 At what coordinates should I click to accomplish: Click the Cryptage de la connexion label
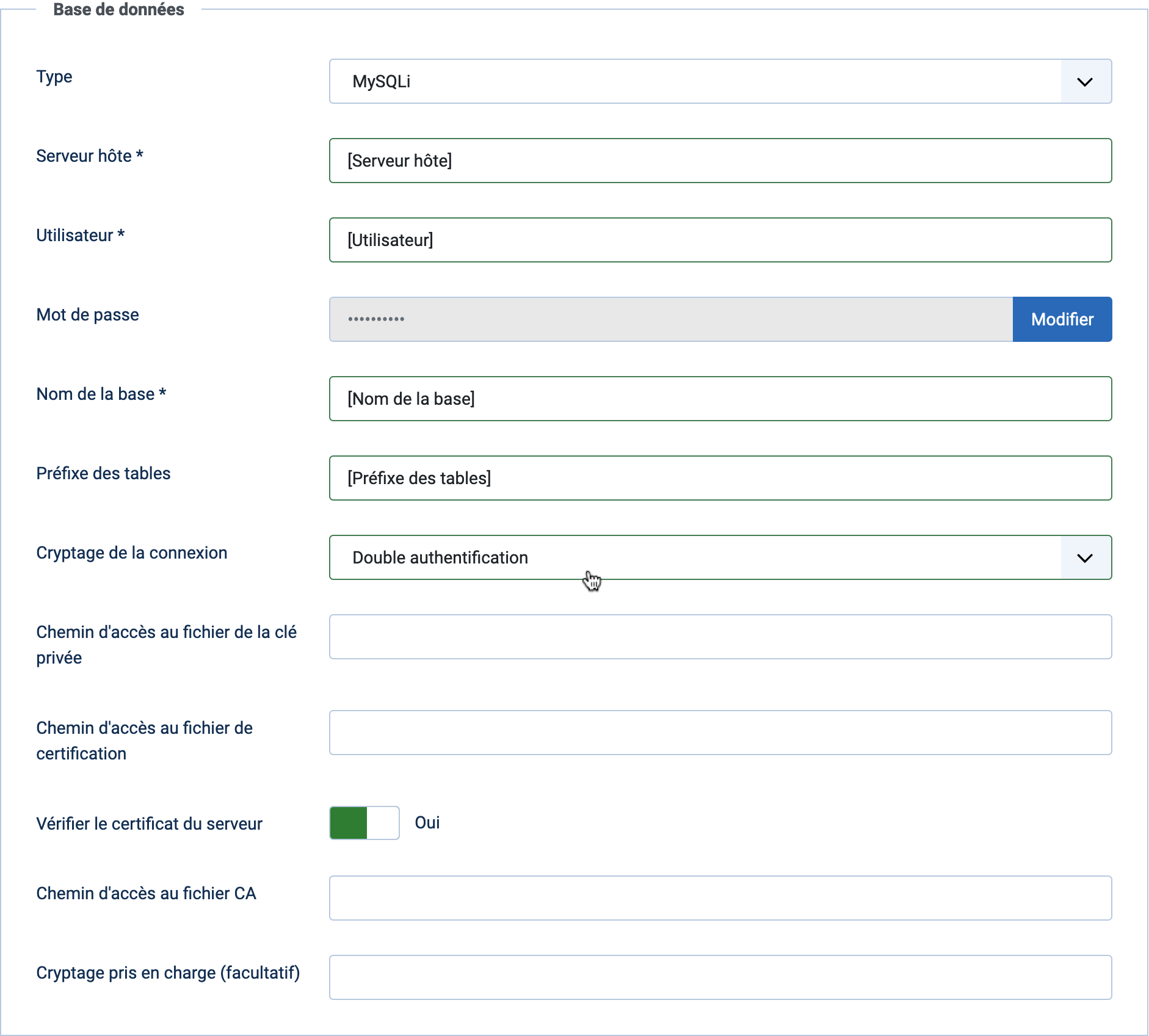coord(132,553)
